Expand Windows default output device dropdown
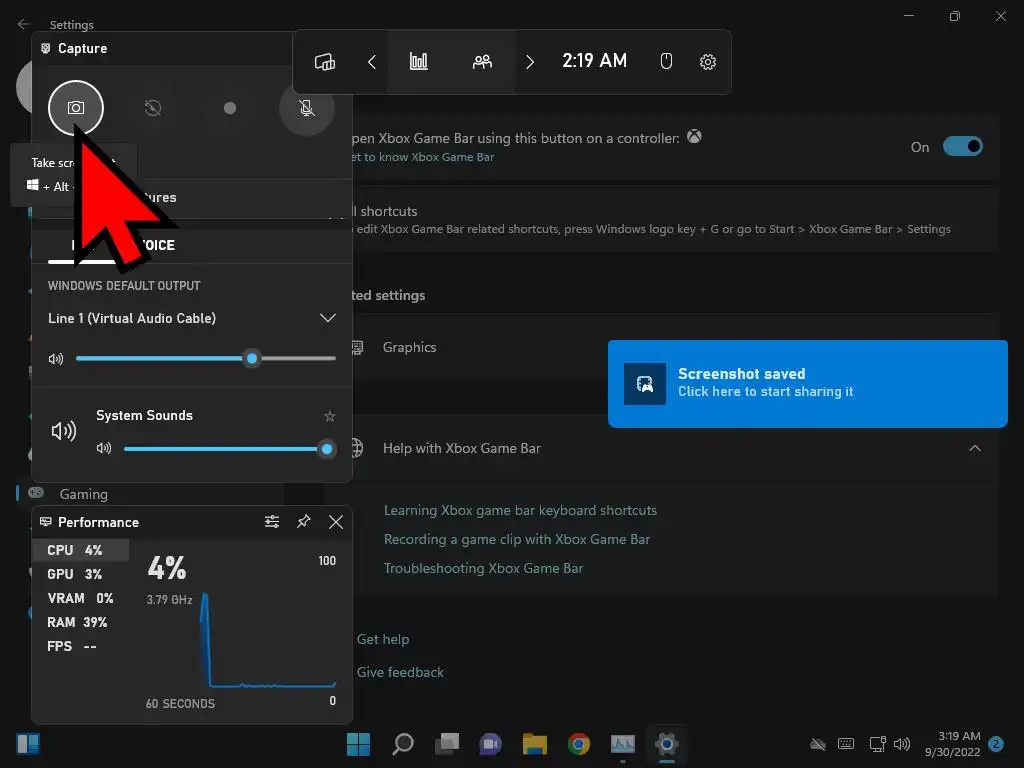This screenshot has width=1024, height=768. click(327, 318)
